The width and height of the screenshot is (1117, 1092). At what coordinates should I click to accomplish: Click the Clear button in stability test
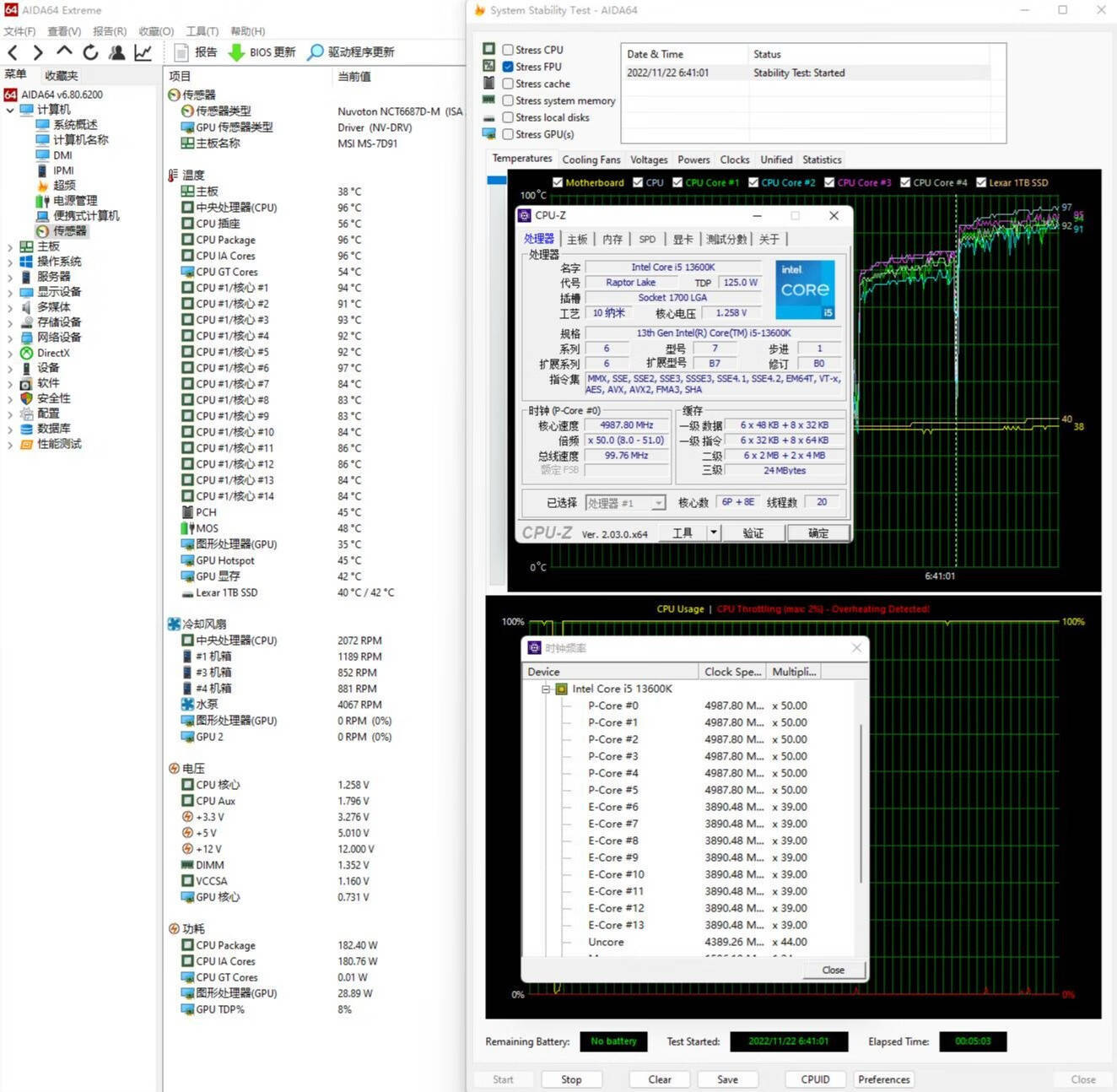click(660, 1079)
